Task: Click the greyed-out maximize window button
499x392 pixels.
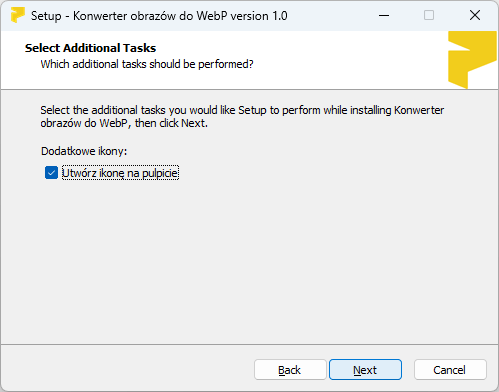Action: [x=429, y=15]
